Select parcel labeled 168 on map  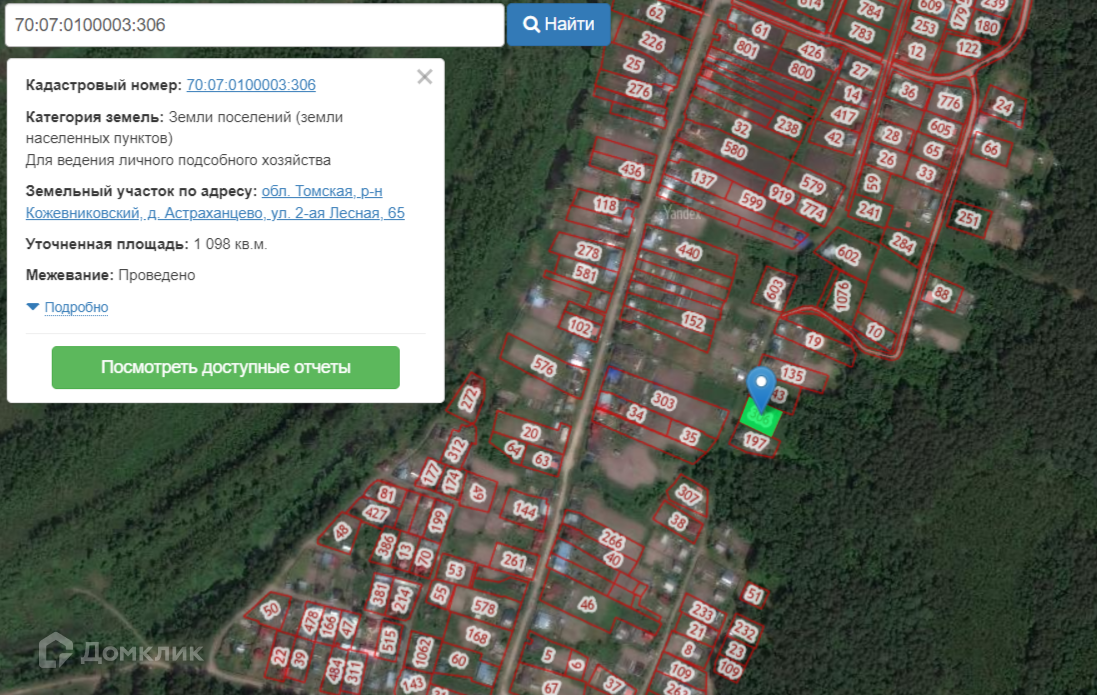(x=477, y=636)
